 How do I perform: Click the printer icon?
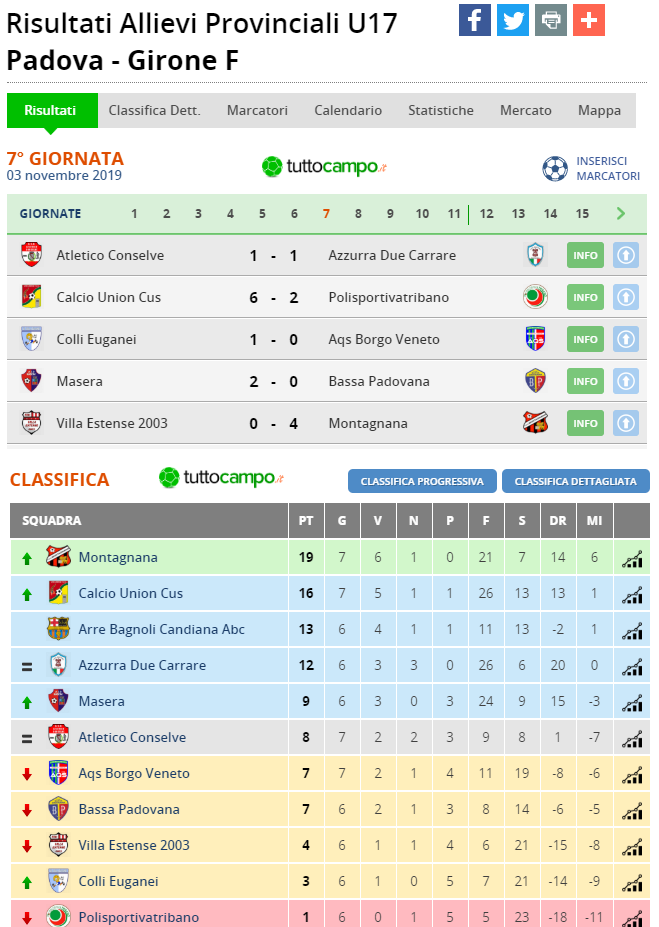pyautogui.click(x=551, y=20)
